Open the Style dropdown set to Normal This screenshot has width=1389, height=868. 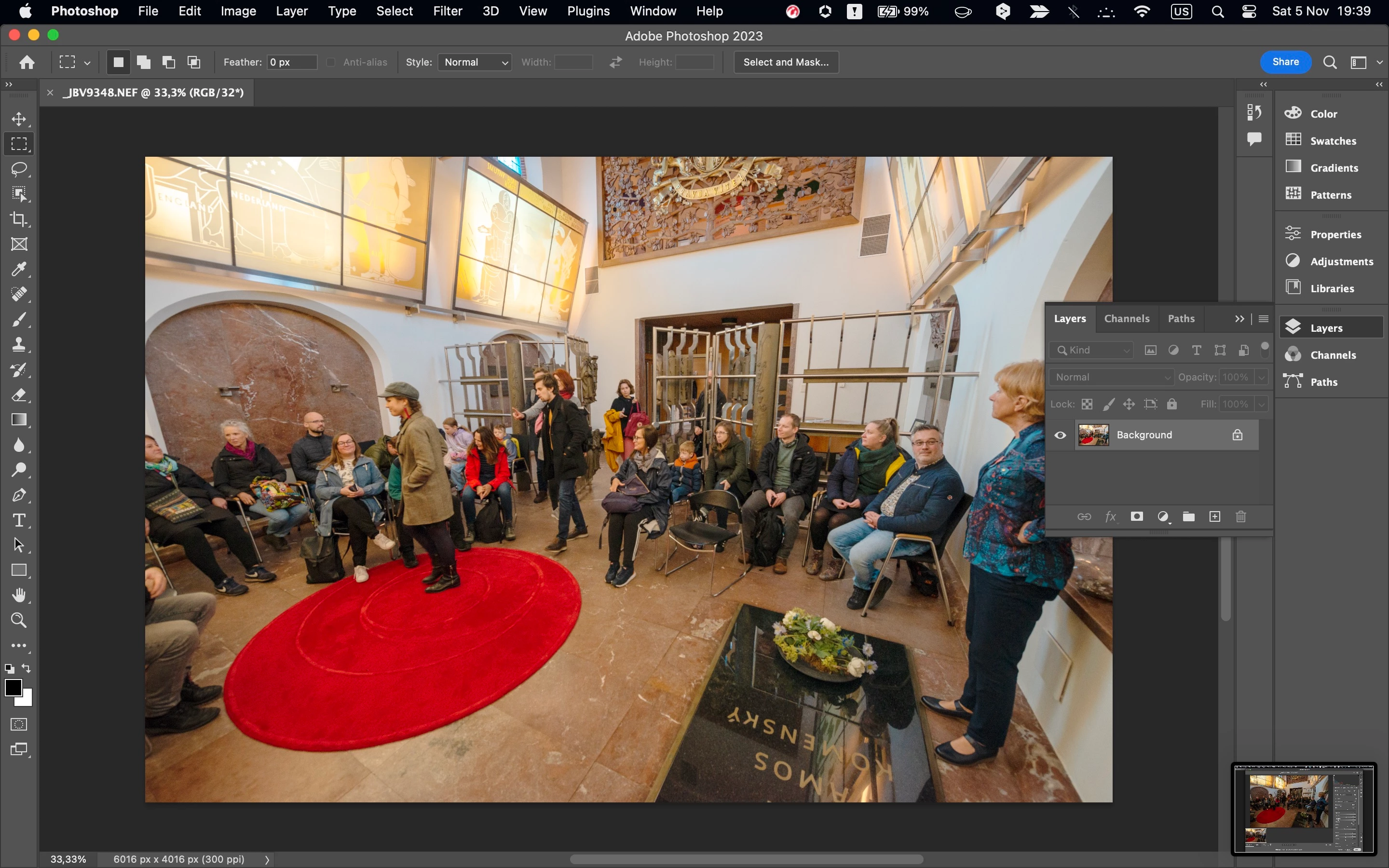(x=475, y=62)
